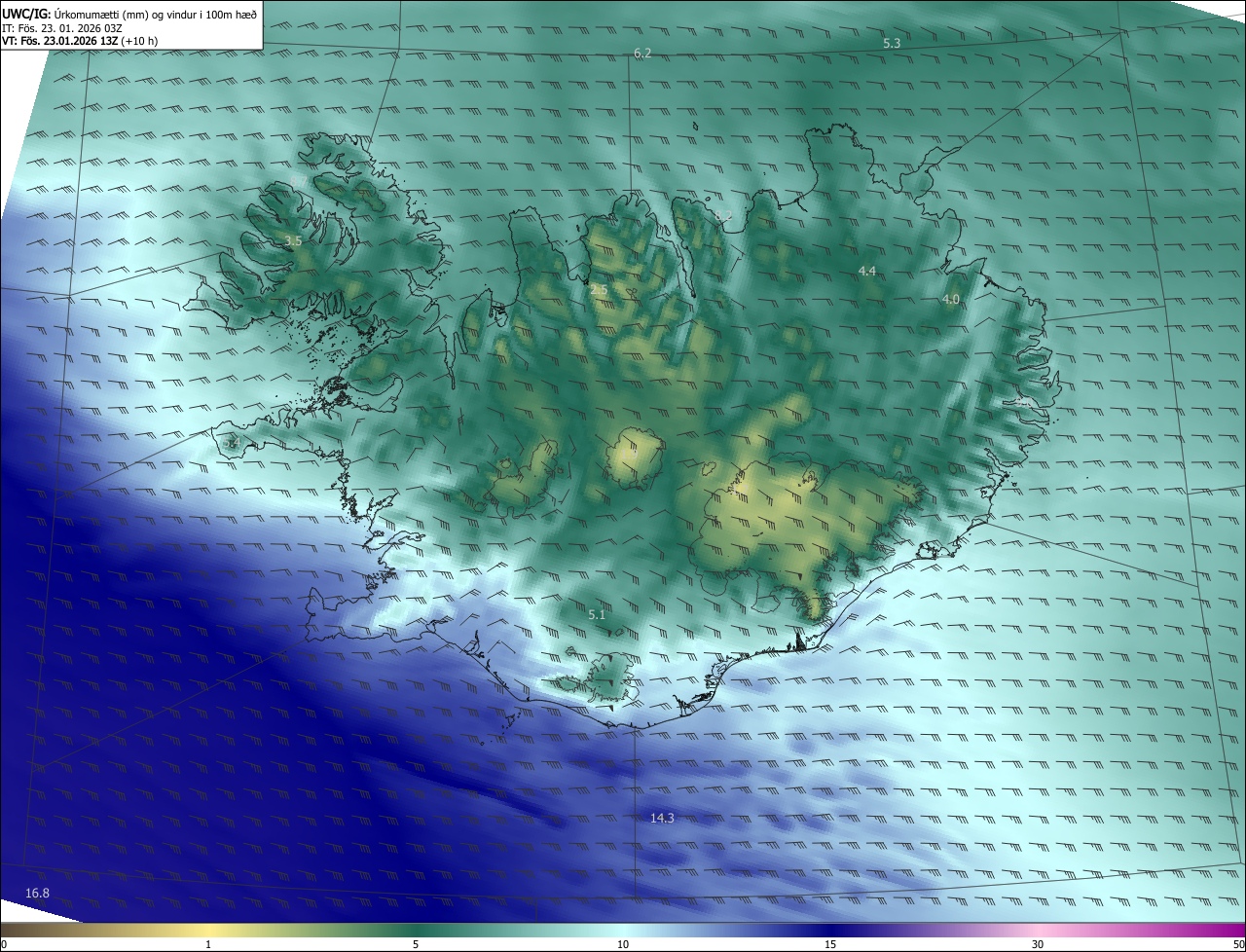This screenshot has width=1246, height=952.
Task: Click the 16.8 value label on the map
Action: coord(37,893)
